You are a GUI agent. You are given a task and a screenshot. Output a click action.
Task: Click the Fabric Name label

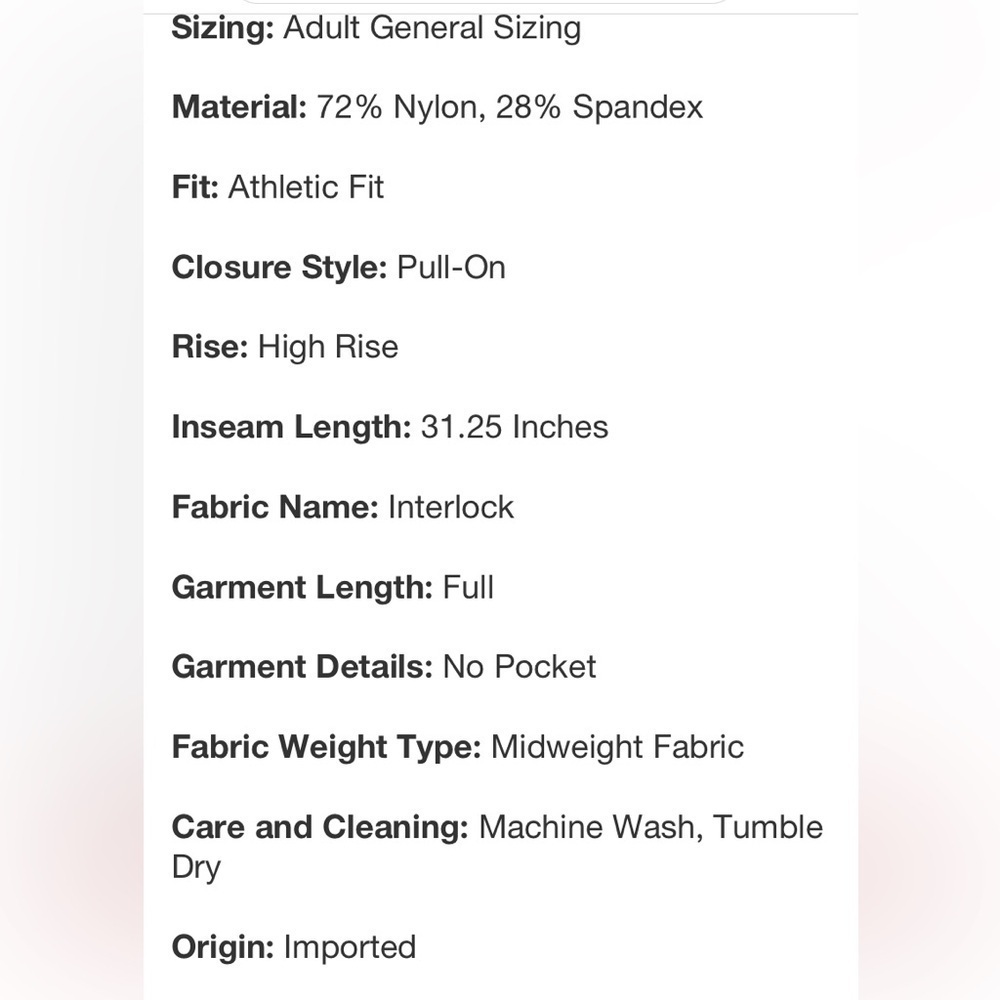pos(275,508)
